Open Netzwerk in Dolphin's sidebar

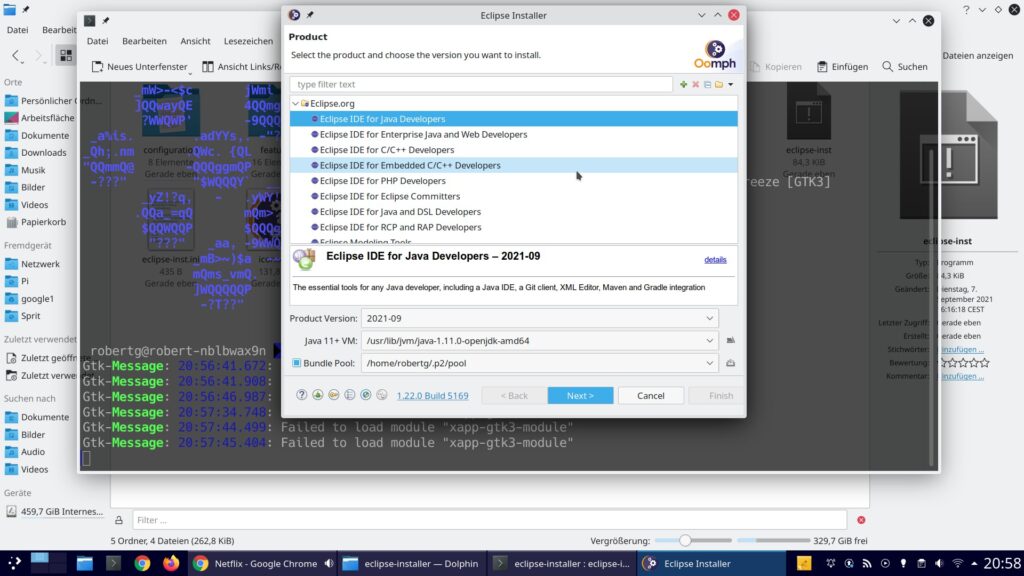[40, 264]
